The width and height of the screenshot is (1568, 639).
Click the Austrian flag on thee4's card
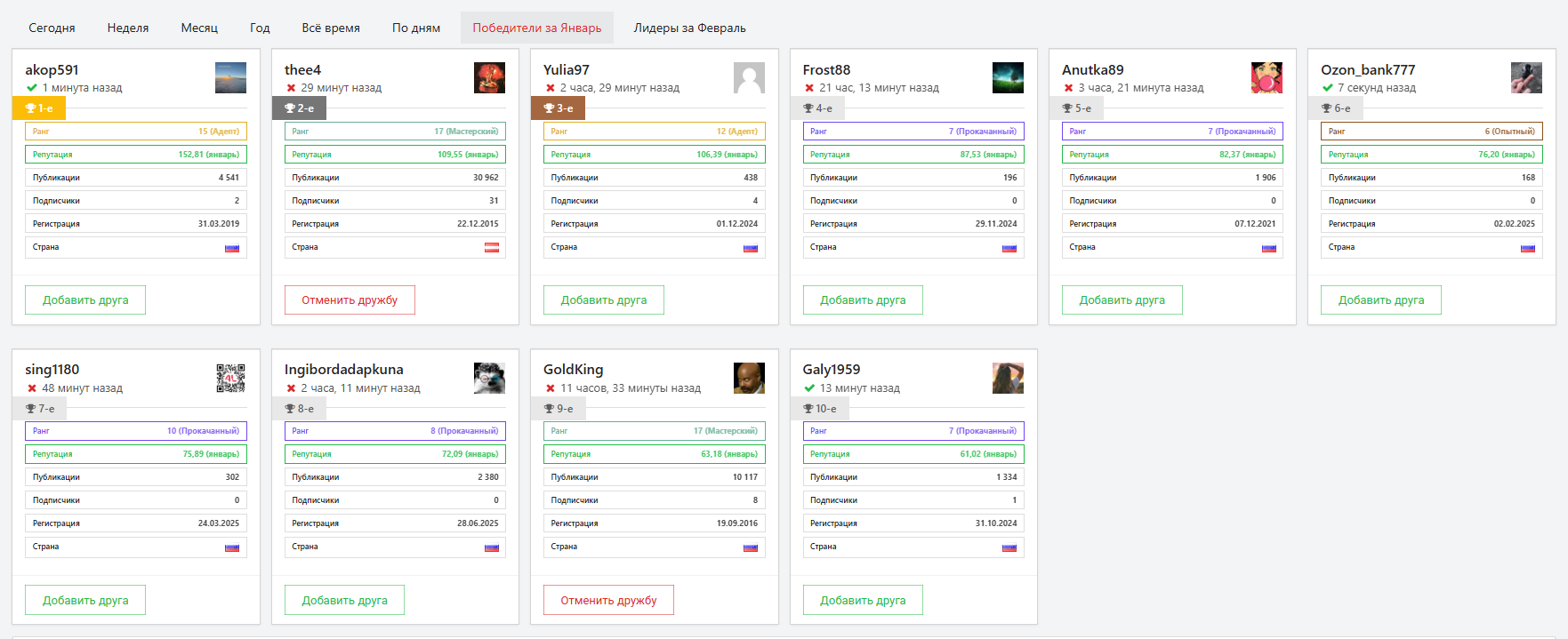(491, 248)
